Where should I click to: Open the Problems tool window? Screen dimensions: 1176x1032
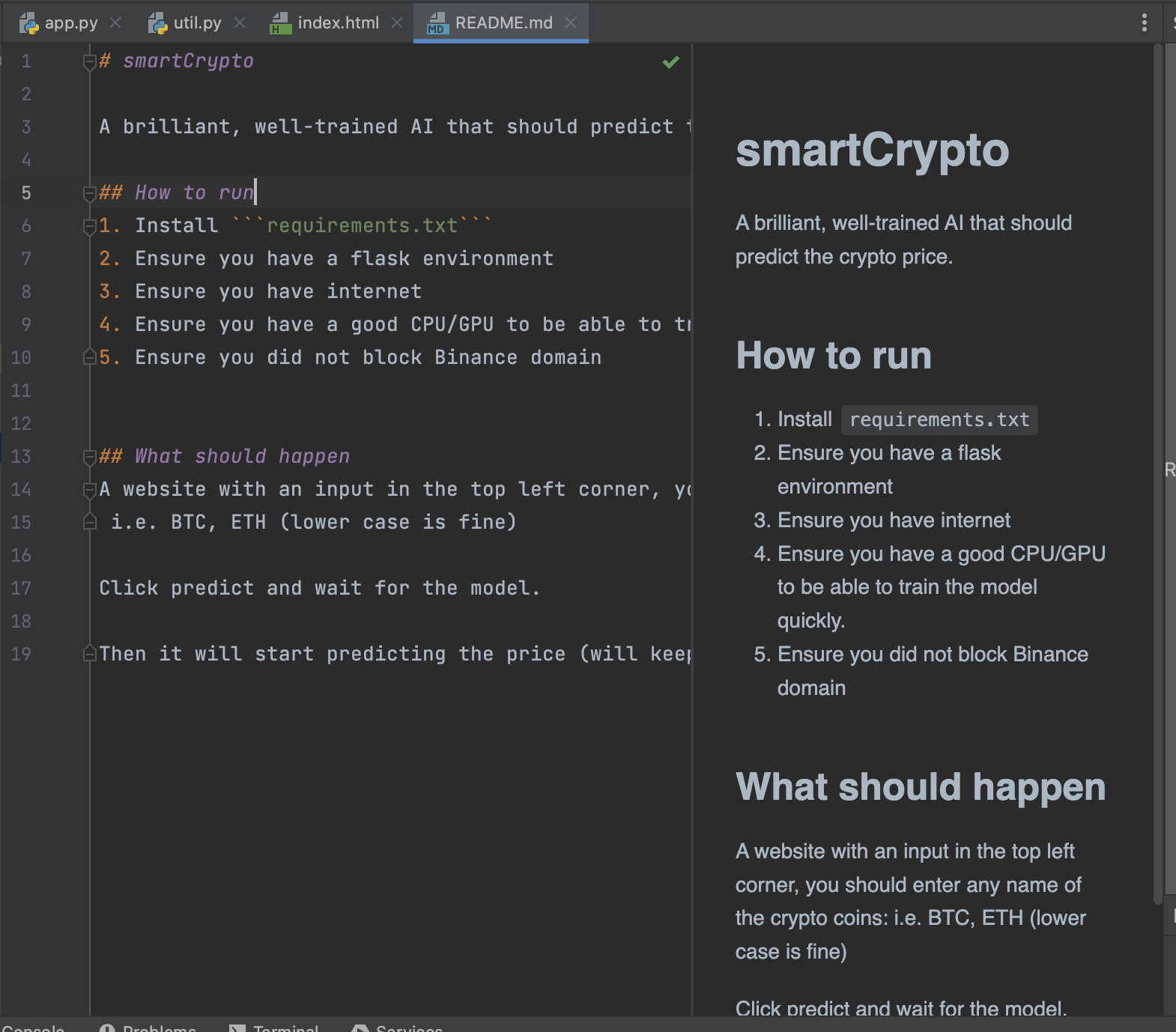tap(148, 1027)
